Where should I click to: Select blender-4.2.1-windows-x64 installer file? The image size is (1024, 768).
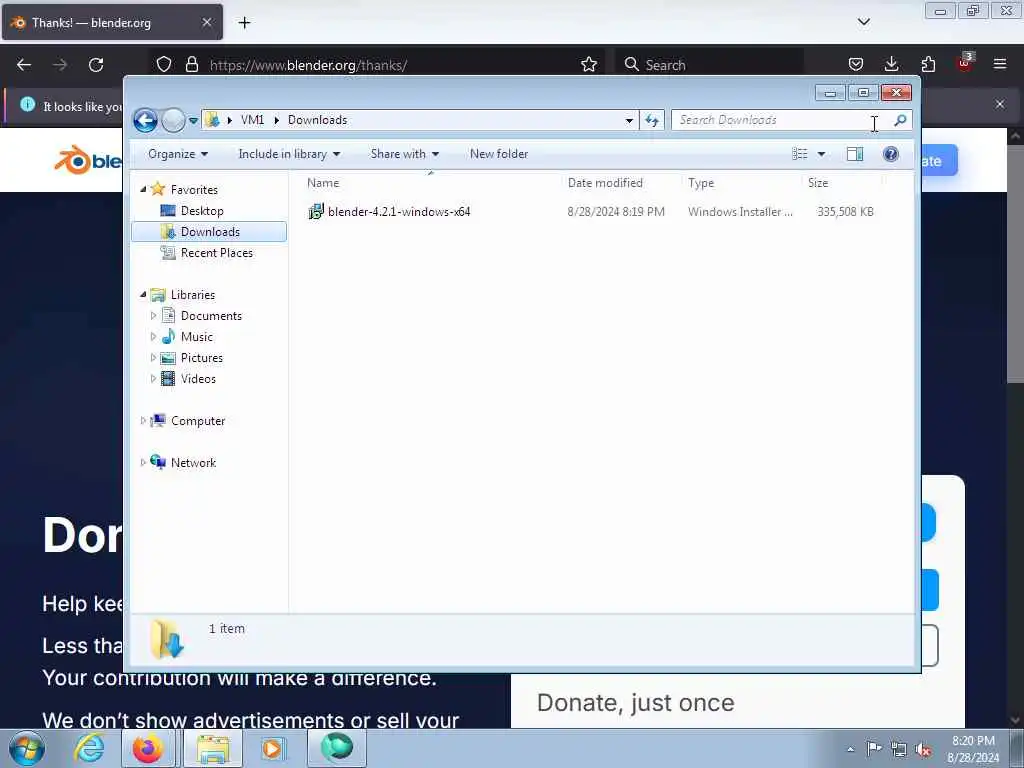(398, 212)
